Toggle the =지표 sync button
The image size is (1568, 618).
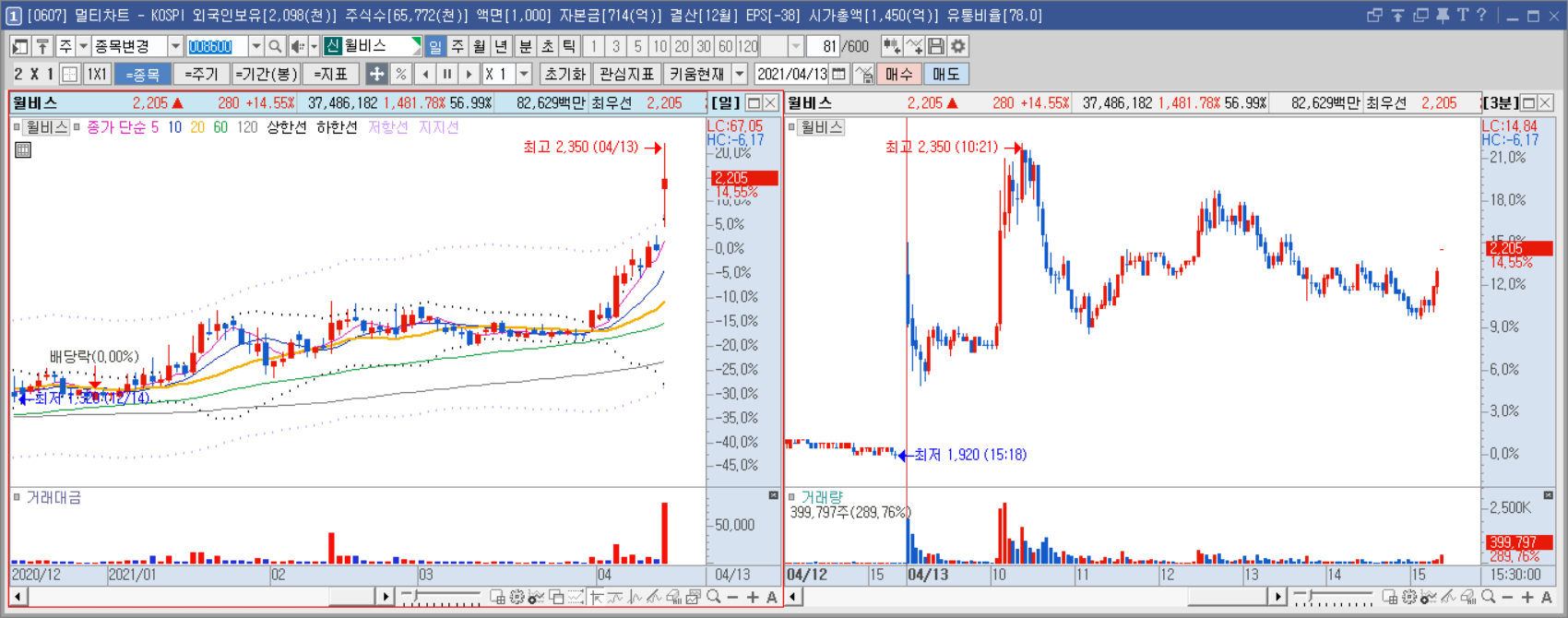(x=330, y=74)
